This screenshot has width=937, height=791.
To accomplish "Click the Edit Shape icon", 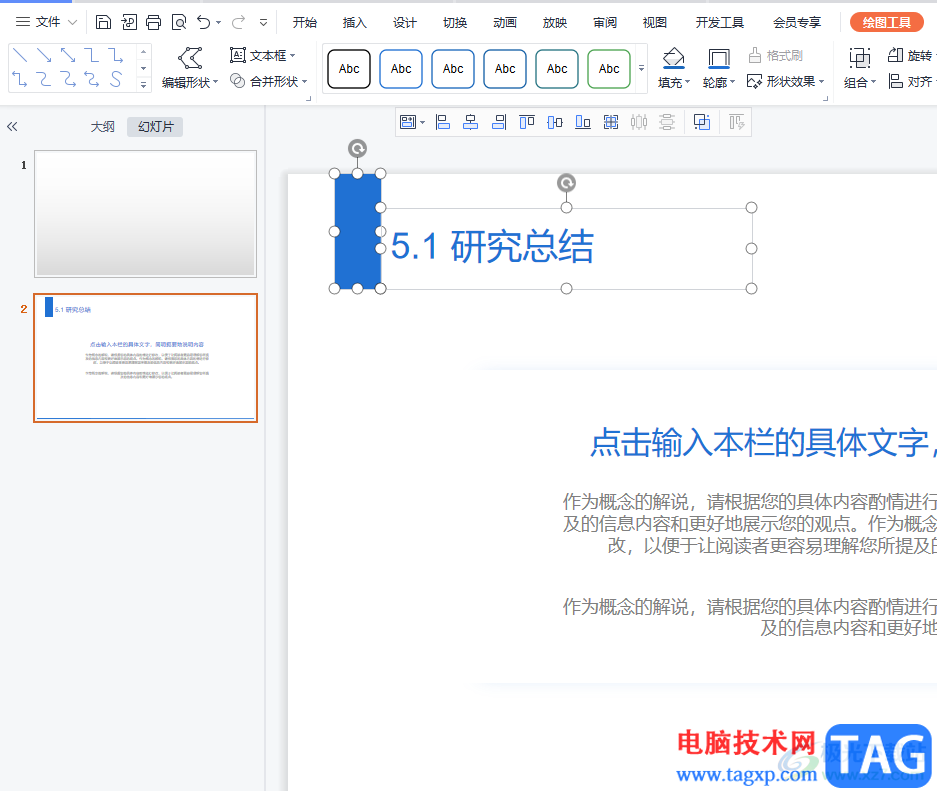I will click(x=190, y=58).
